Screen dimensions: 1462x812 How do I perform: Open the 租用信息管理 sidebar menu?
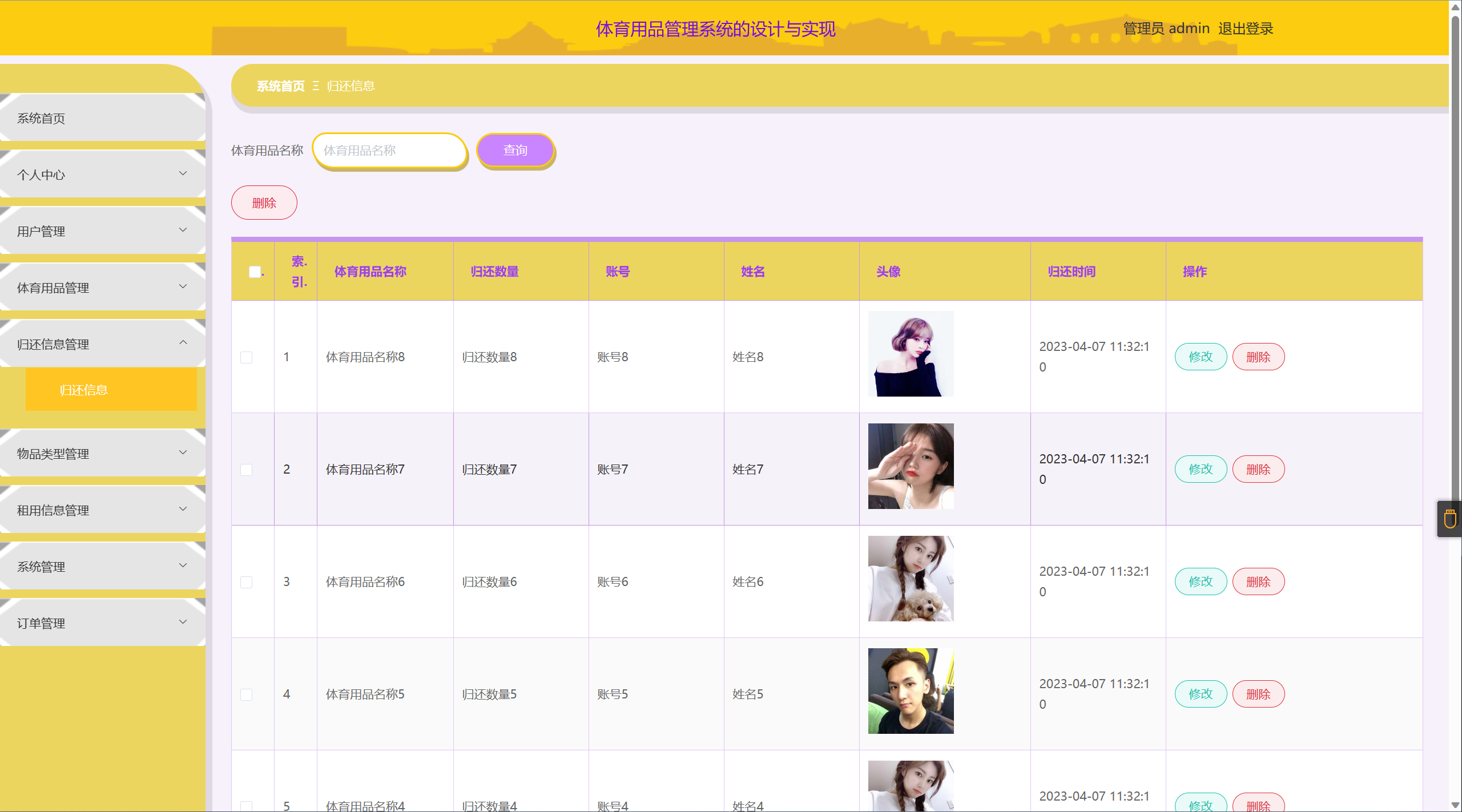[x=103, y=510]
